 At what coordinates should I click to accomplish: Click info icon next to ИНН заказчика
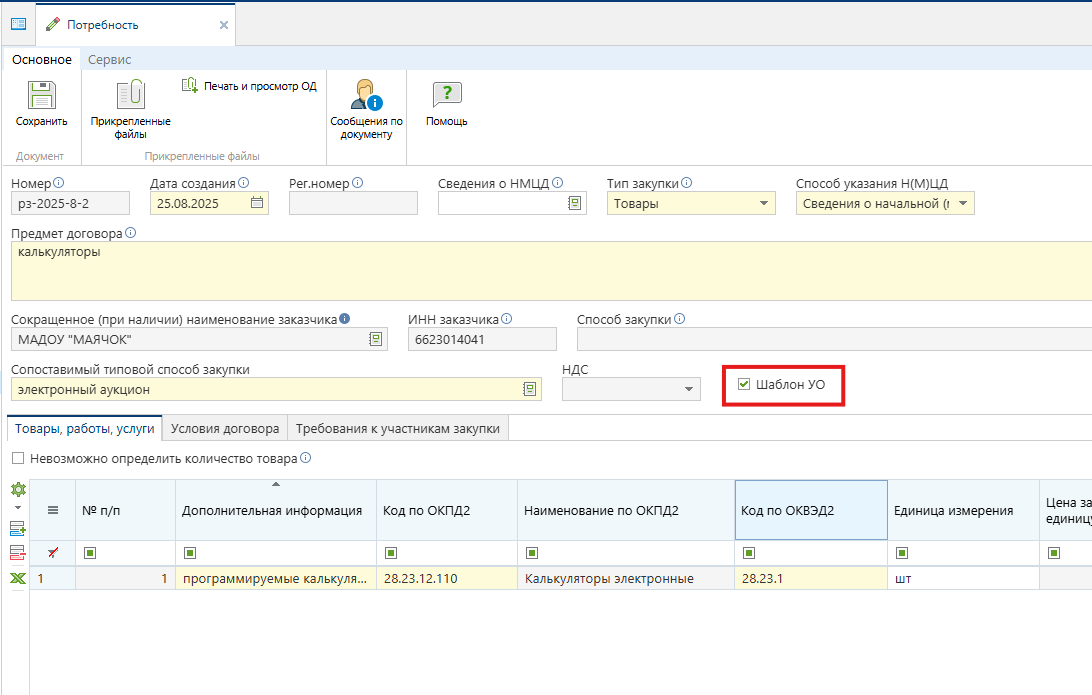506,318
